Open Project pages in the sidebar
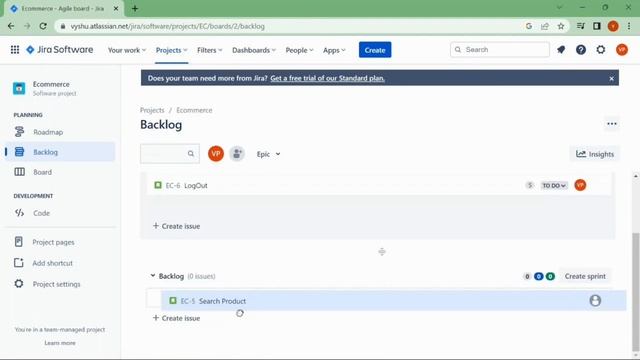640x360 pixels. pos(60,242)
